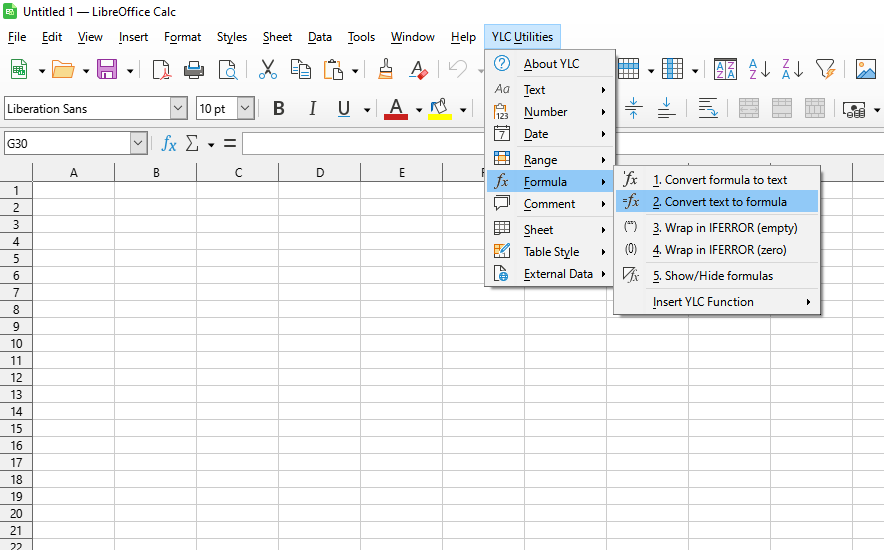Toggle Italic formatting

tap(312, 109)
